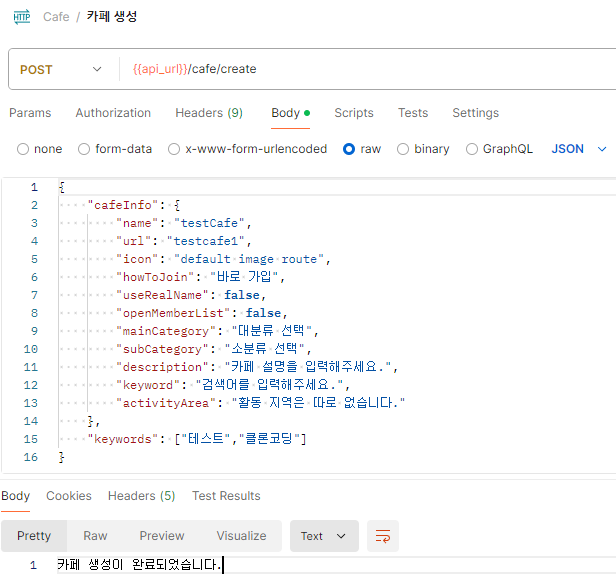616x579 pixels.
Task: Open the Headers (9) request tab
Action: (x=209, y=113)
